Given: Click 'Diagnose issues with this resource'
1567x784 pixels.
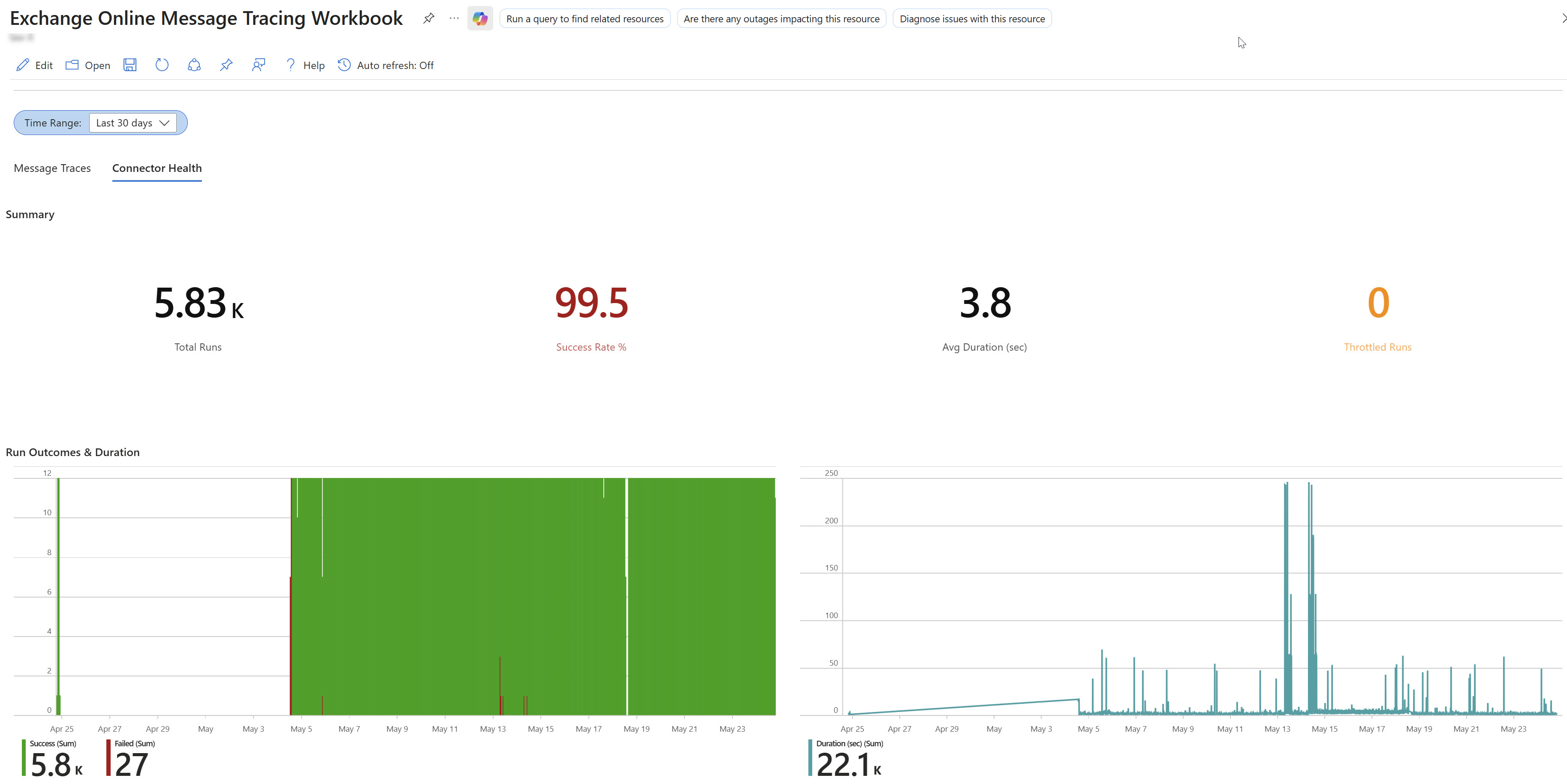Looking at the screenshot, I should point(972,19).
